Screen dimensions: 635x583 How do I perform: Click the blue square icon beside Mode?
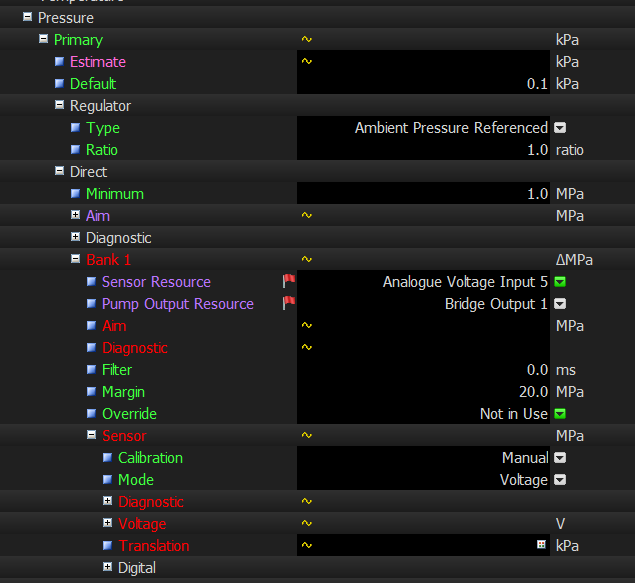[x=107, y=479]
